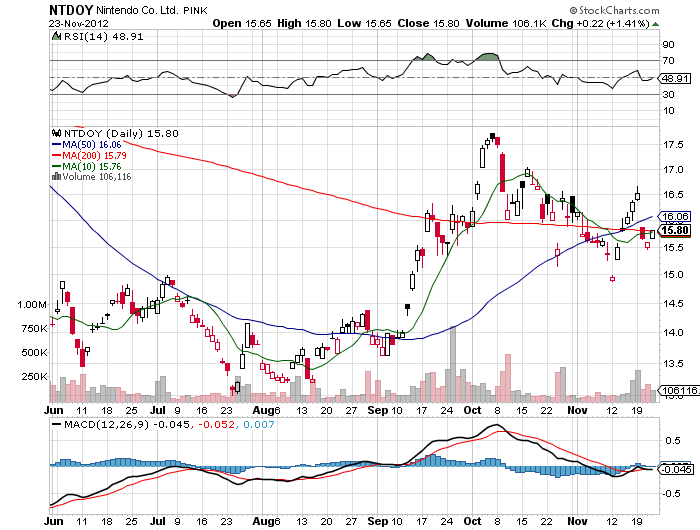The image size is (700, 530).
Task: Click the 90 label on RSI axis
Action: [668, 44]
